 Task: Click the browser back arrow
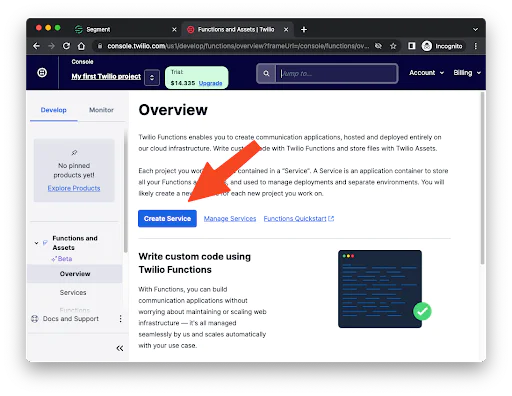pos(37,46)
